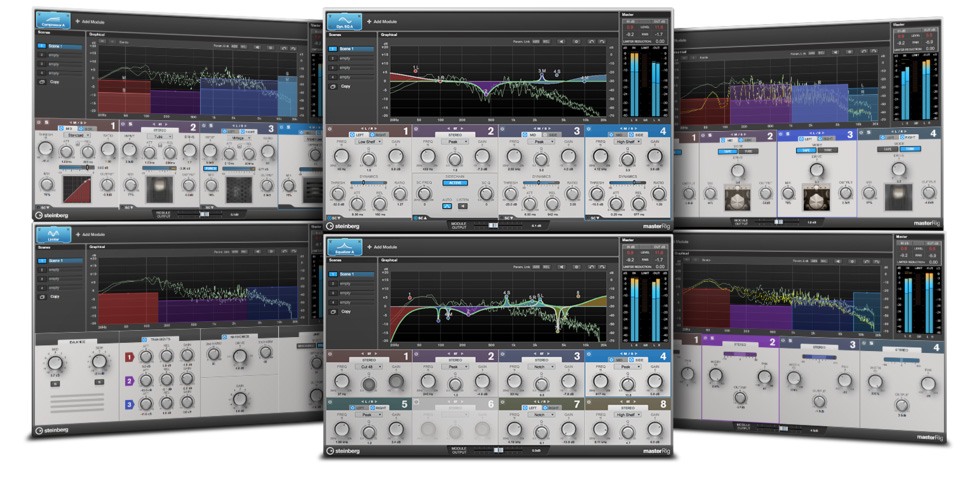Toggle band 4 power icon in Dyn. EQ window
Viewport: 960px width, 477px height.
(x=588, y=130)
